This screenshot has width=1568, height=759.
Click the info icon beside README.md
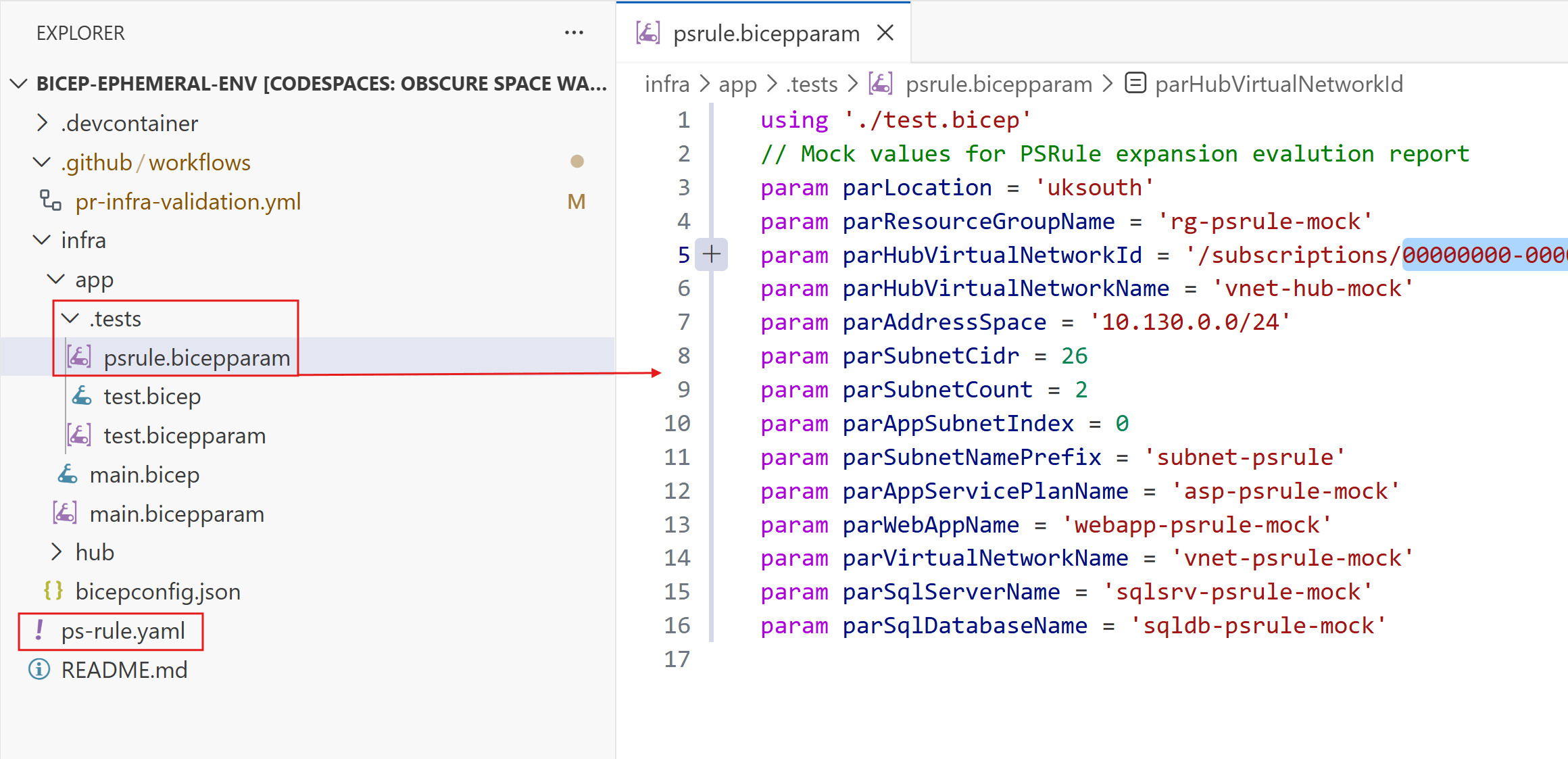[x=39, y=669]
